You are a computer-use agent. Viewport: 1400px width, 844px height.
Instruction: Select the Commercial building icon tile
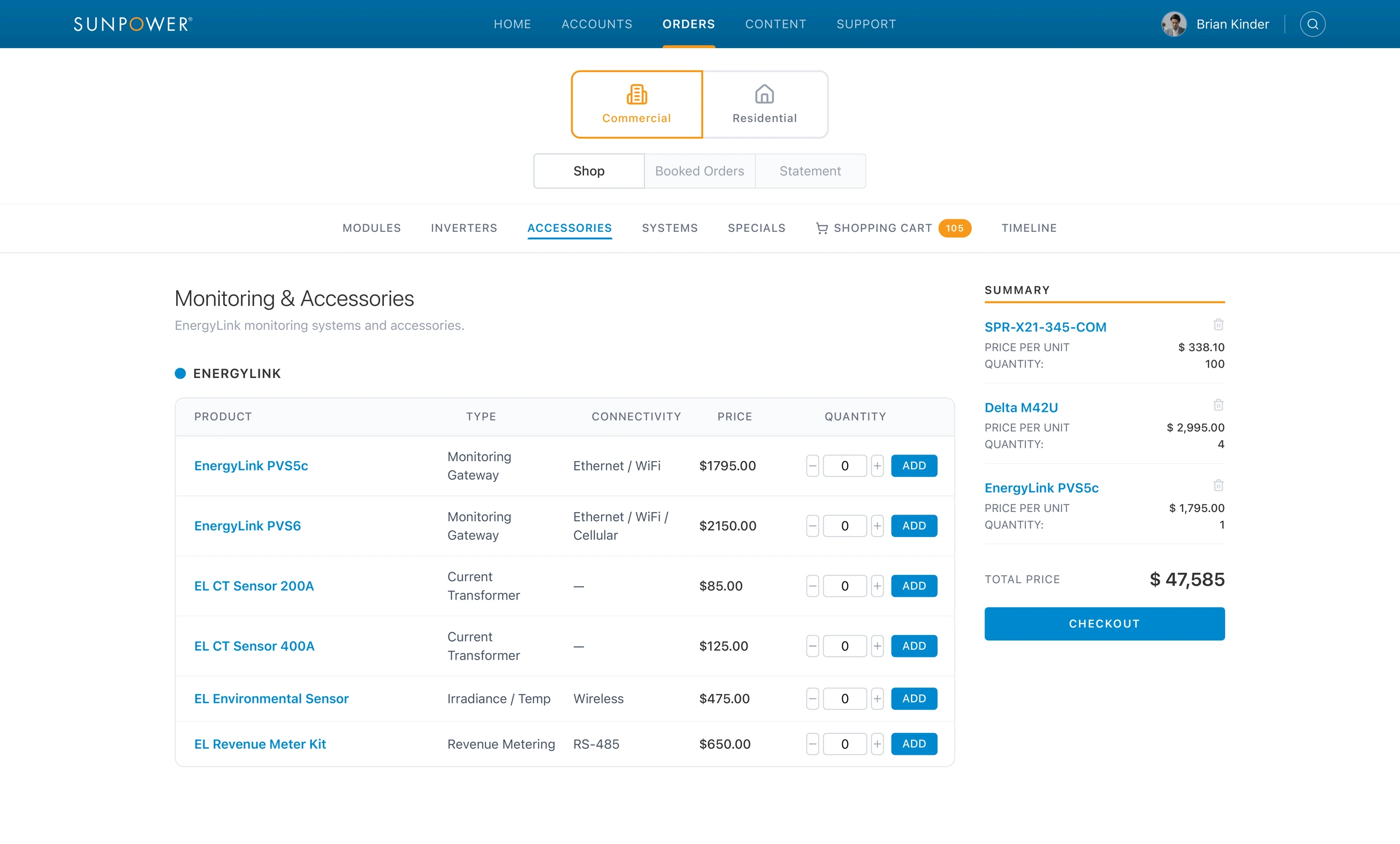637,104
